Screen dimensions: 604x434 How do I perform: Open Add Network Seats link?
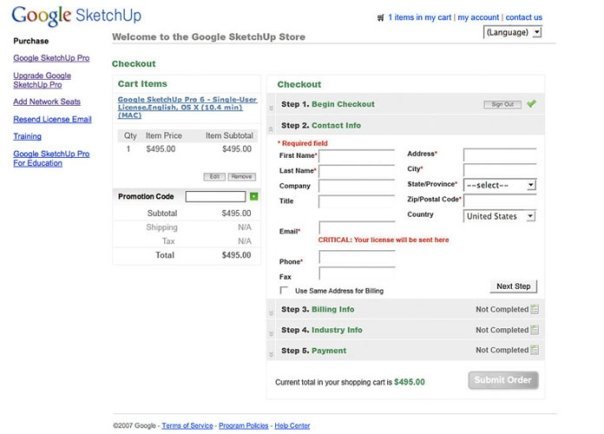(47, 102)
